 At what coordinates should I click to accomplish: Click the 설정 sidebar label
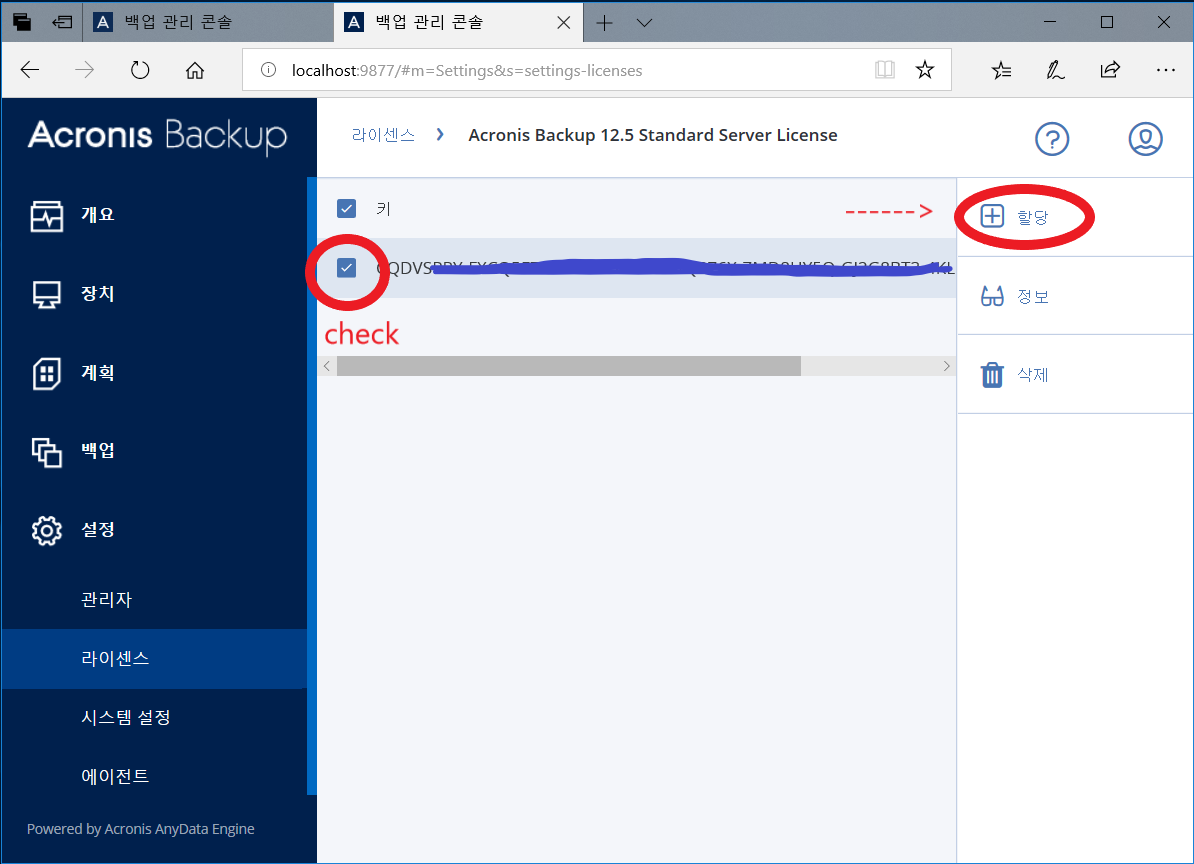click(x=98, y=529)
